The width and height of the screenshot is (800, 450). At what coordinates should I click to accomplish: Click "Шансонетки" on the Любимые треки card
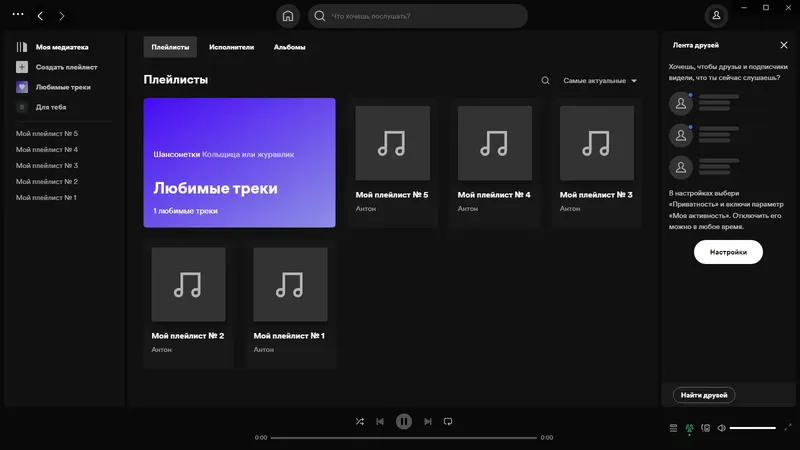(177, 154)
